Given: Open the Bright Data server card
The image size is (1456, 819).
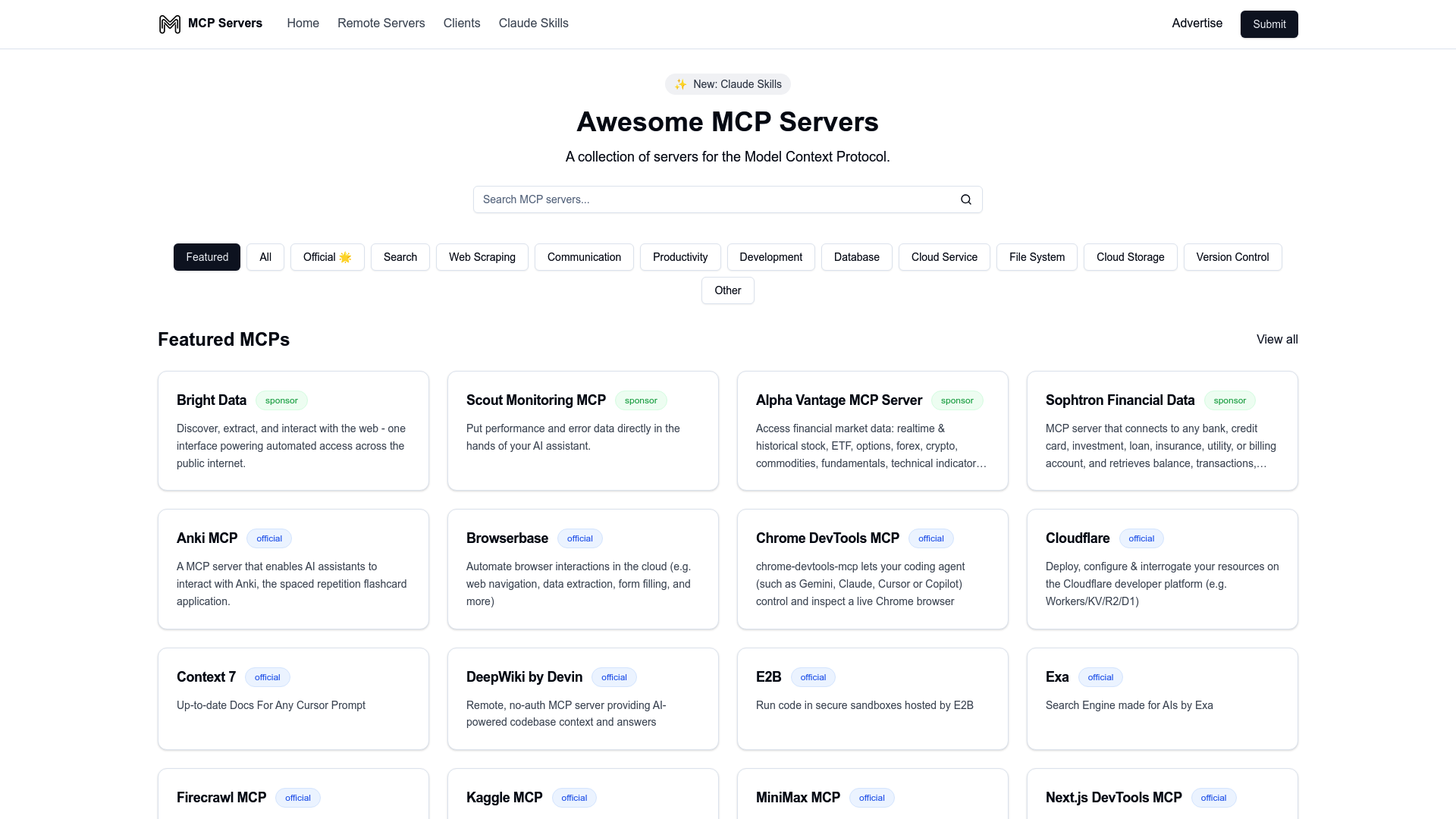Looking at the screenshot, I should [x=293, y=430].
